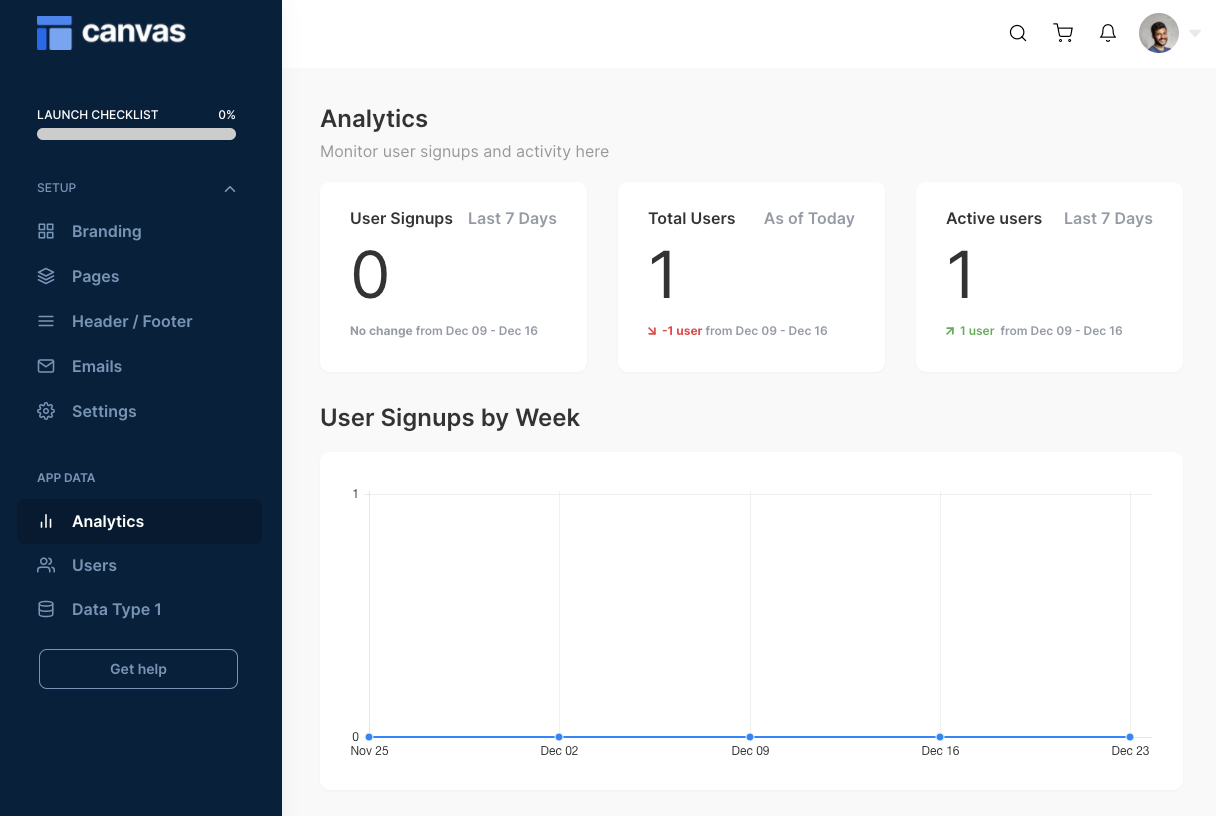The height and width of the screenshot is (816, 1216).
Task: Open the user avatar menu
Action: (1158, 33)
